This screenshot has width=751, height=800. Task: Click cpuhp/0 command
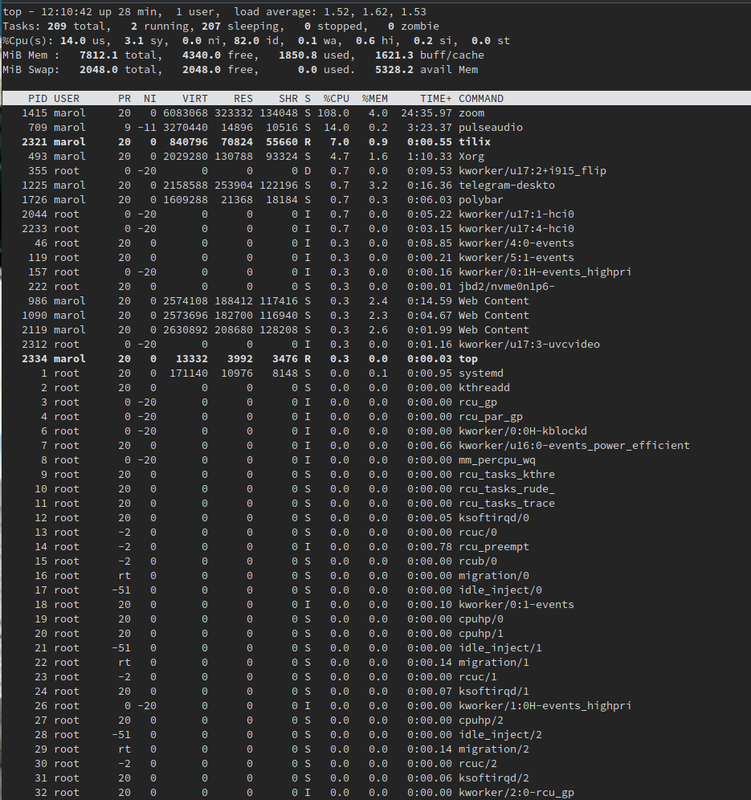point(481,619)
